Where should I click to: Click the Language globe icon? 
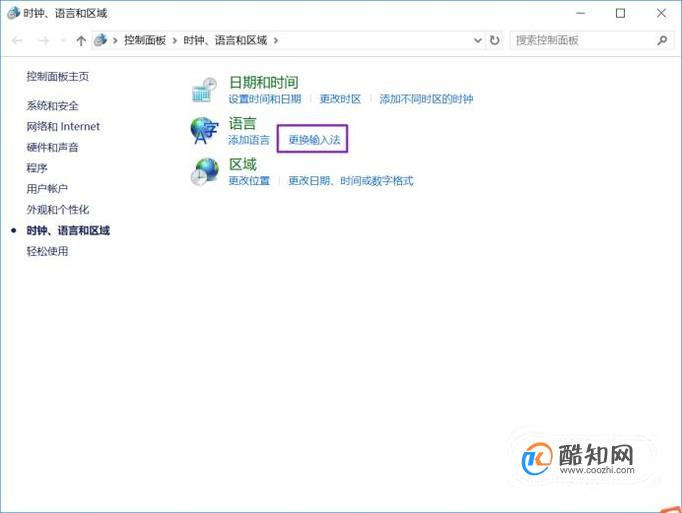(x=204, y=131)
